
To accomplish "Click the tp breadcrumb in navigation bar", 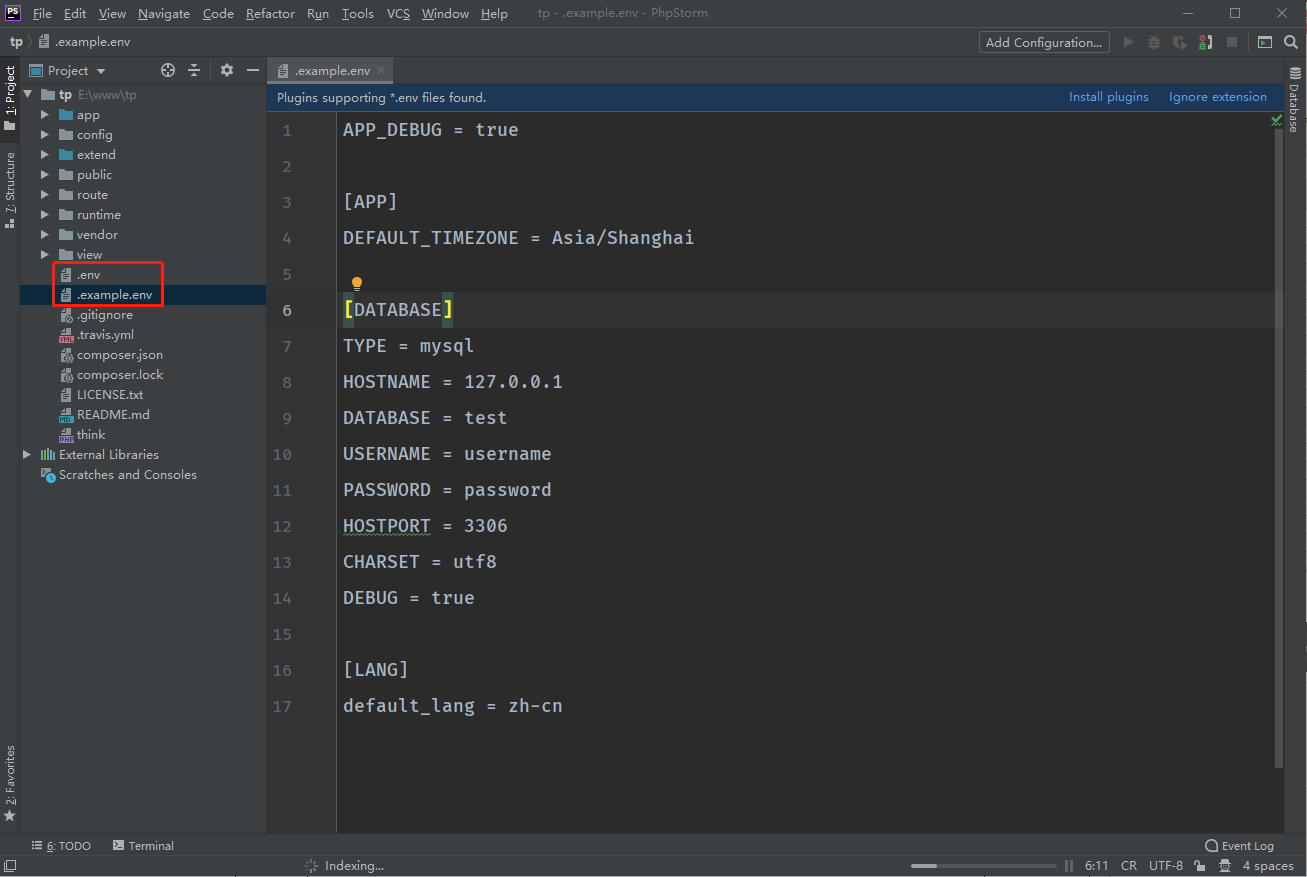I will pyautogui.click(x=16, y=42).
